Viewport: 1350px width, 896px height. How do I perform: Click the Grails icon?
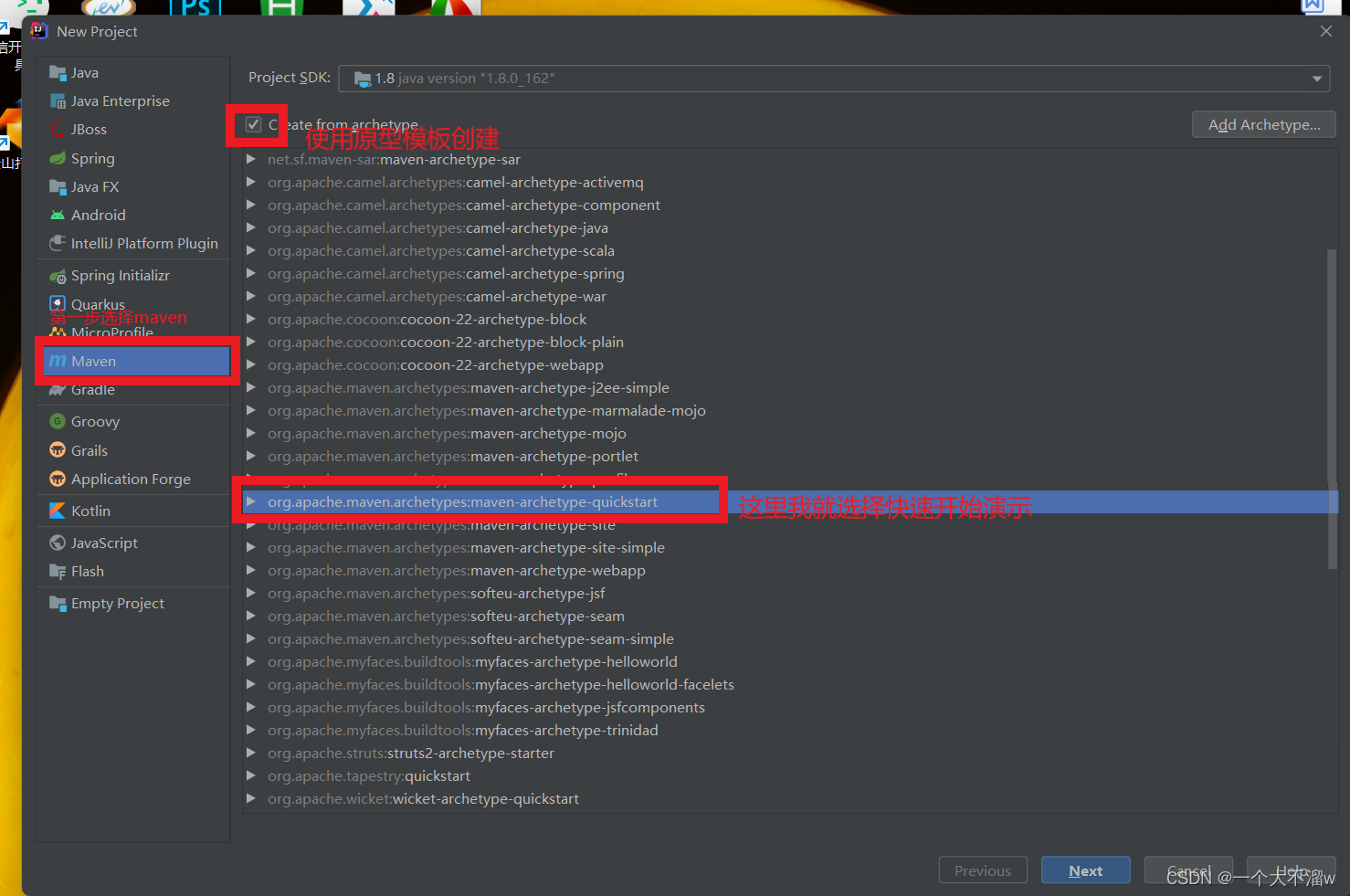(x=58, y=450)
